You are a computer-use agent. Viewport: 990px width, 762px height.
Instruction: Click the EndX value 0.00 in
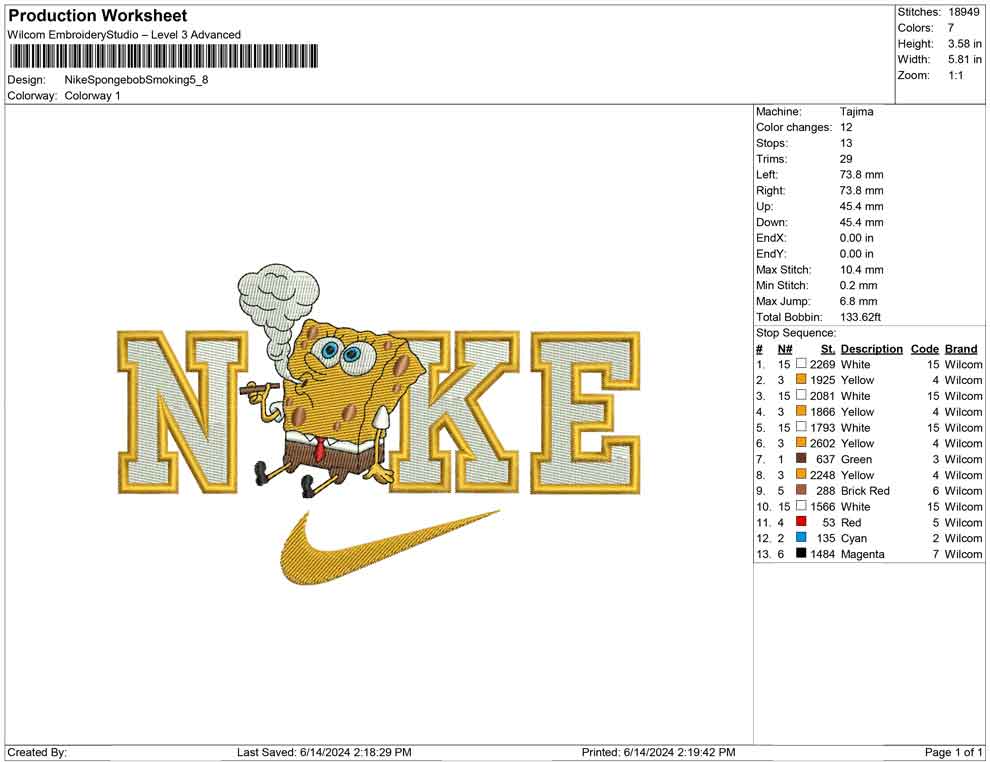click(x=856, y=238)
